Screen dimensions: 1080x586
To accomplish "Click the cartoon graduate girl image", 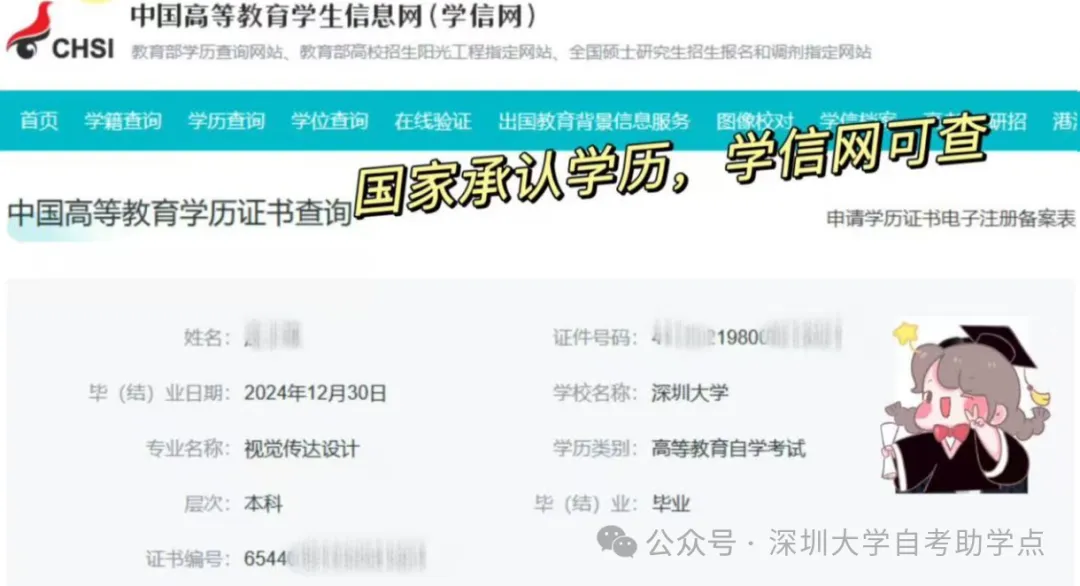I will [x=964, y=406].
